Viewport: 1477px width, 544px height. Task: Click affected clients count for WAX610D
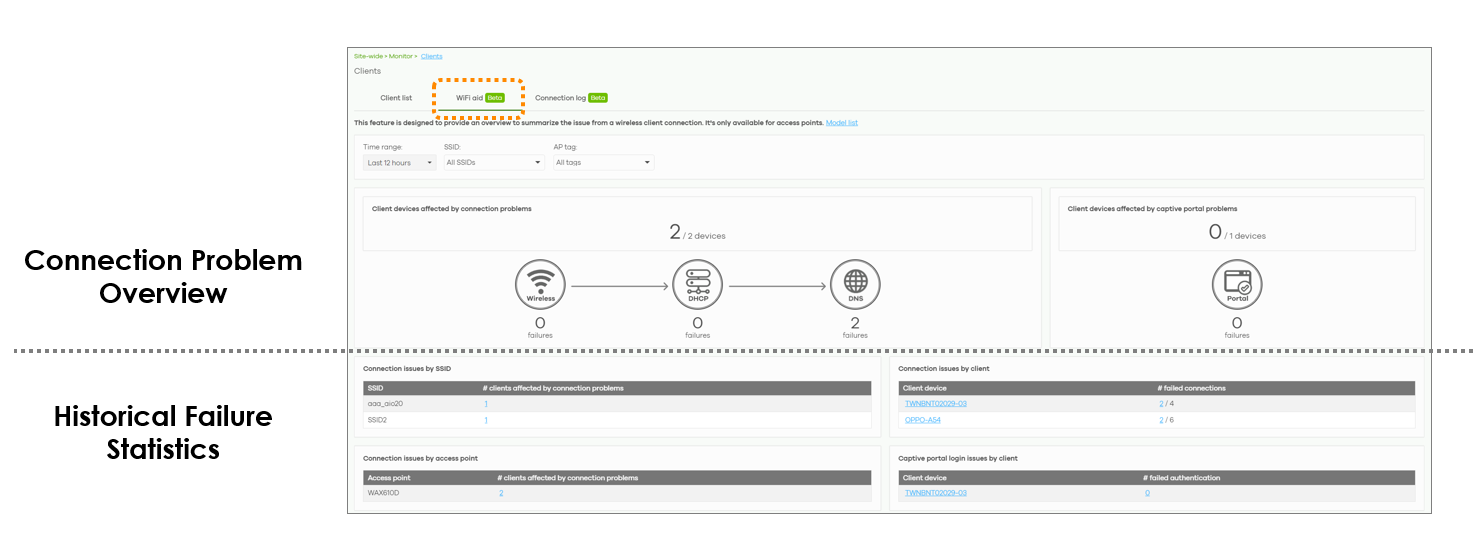click(x=500, y=493)
